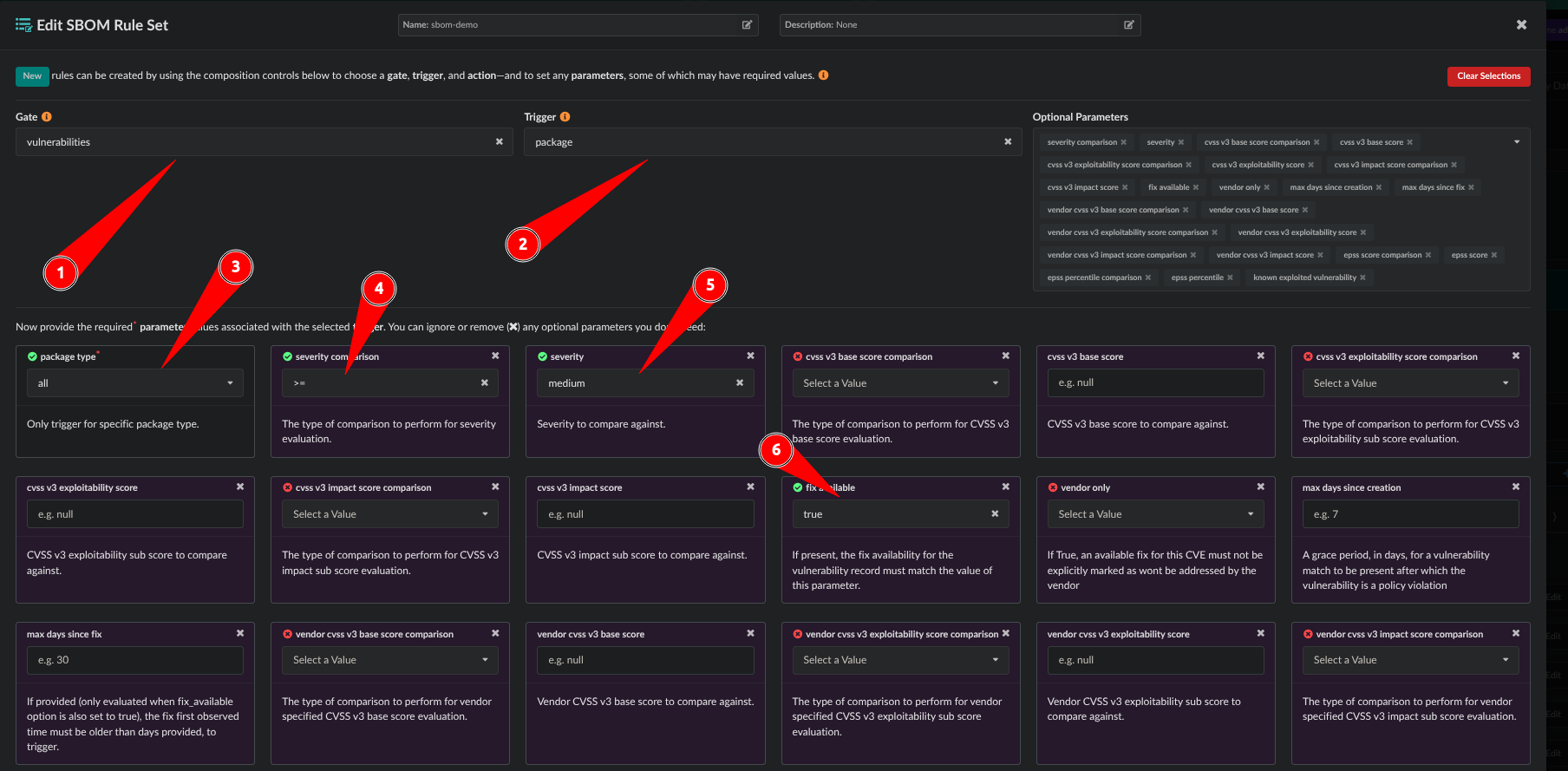The image size is (1568, 771).
Task: Clear the medium severity value
Action: coord(739,383)
